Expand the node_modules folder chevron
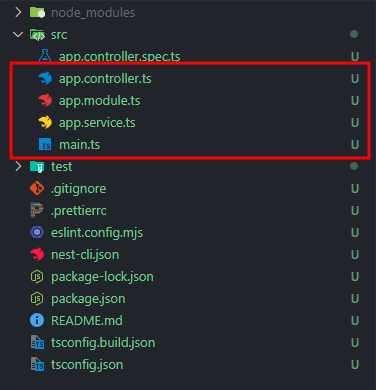The height and width of the screenshot is (390, 376). [x=18, y=13]
